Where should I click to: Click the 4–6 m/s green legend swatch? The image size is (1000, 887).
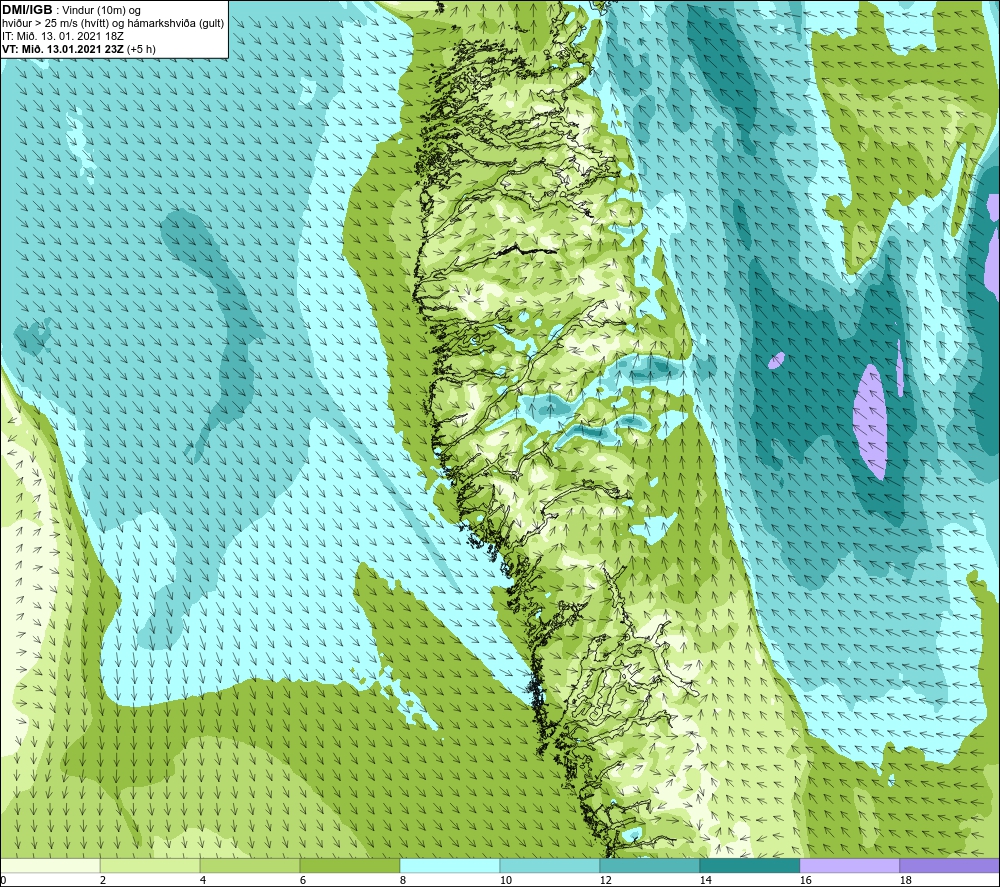250,866
